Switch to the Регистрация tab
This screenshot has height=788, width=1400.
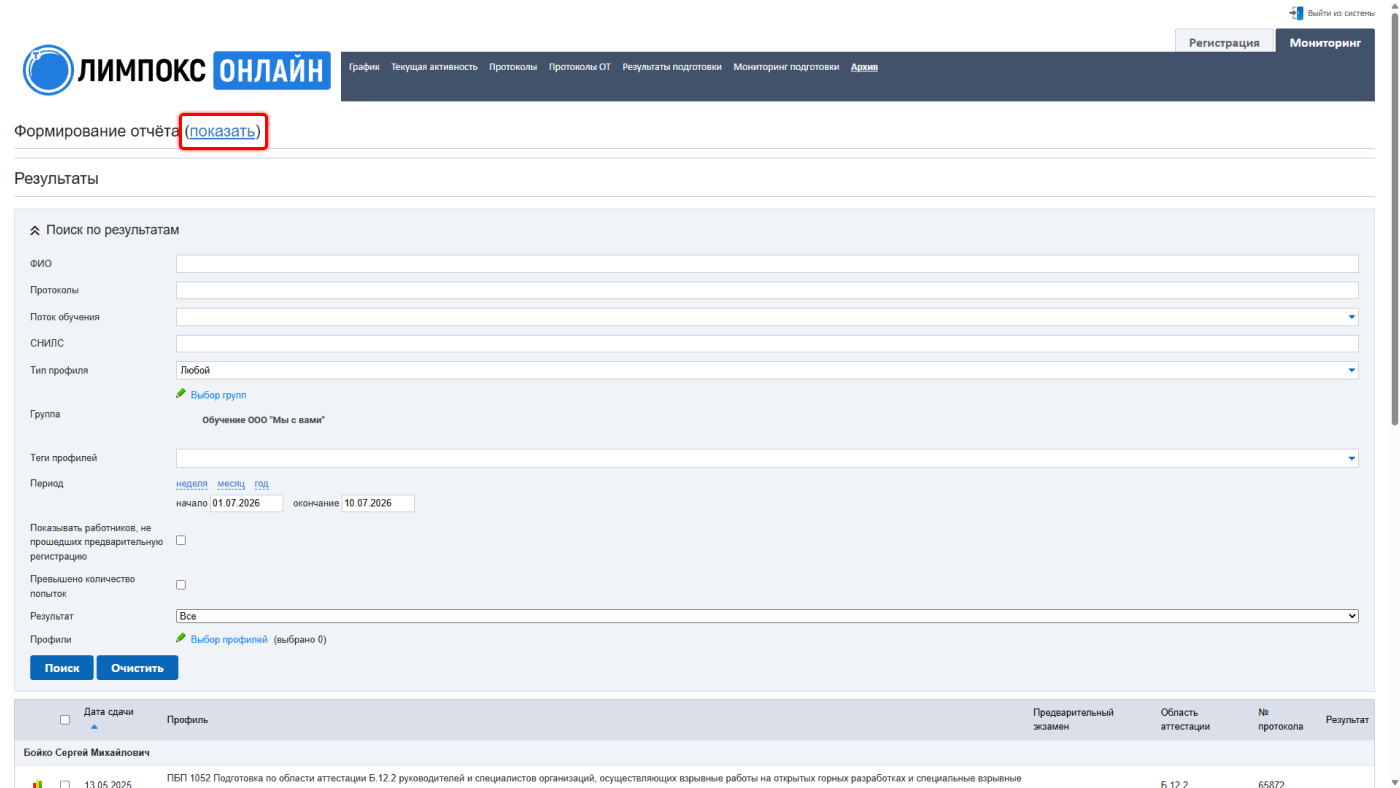pyautogui.click(x=1224, y=43)
